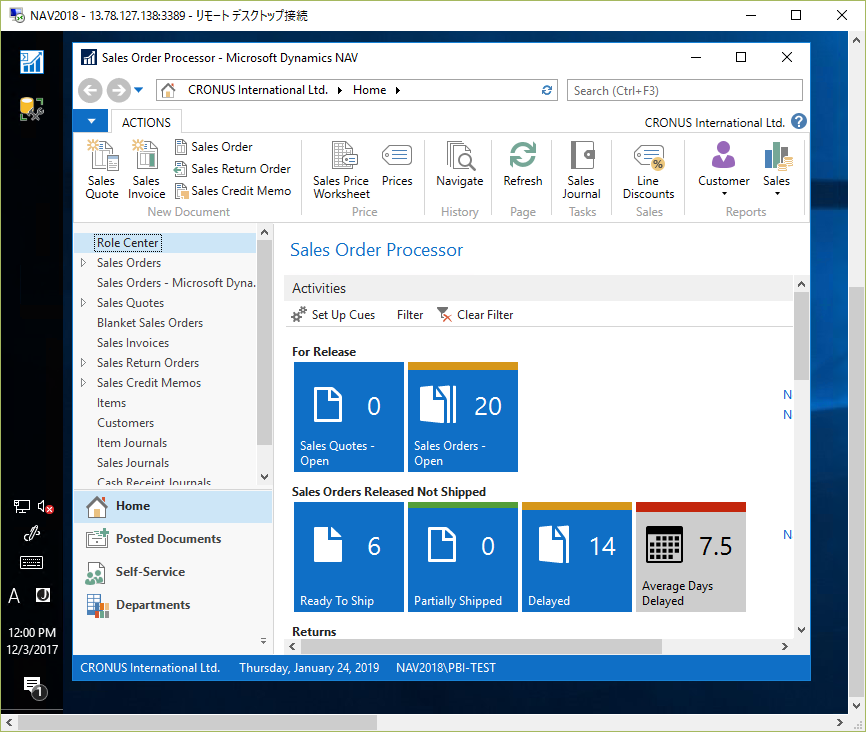The image size is (866, 732).
Task: Open the Sales Quotes - Open cue tile
Action: 349,417
